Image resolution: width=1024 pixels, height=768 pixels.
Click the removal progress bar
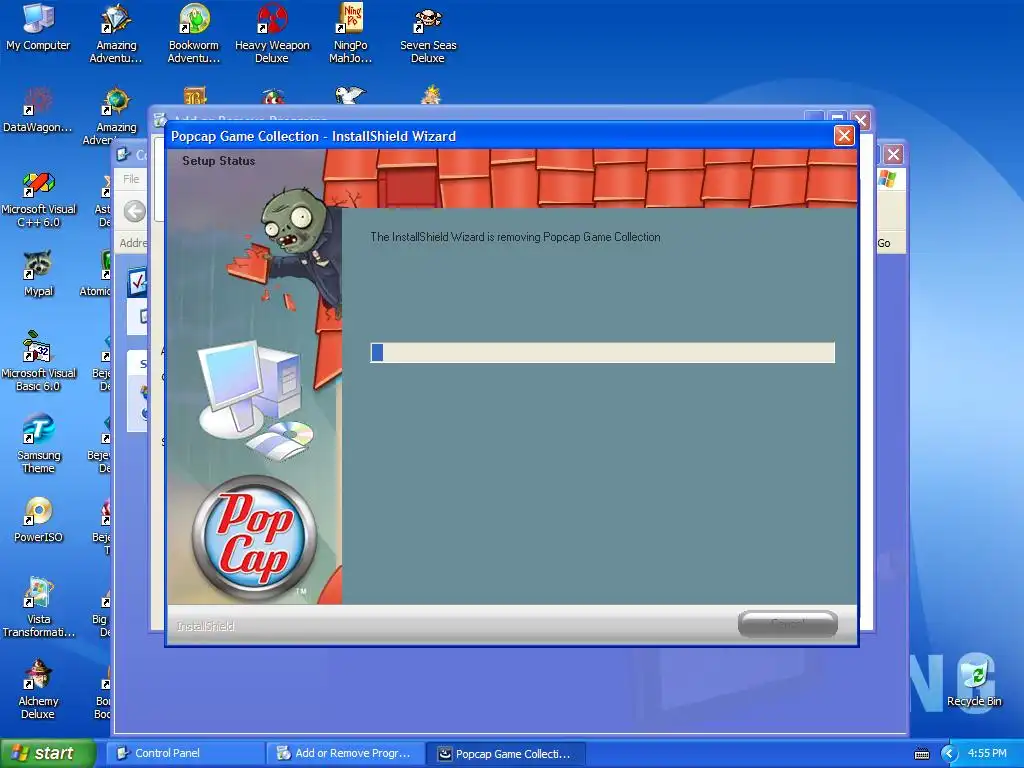[602, 353]
